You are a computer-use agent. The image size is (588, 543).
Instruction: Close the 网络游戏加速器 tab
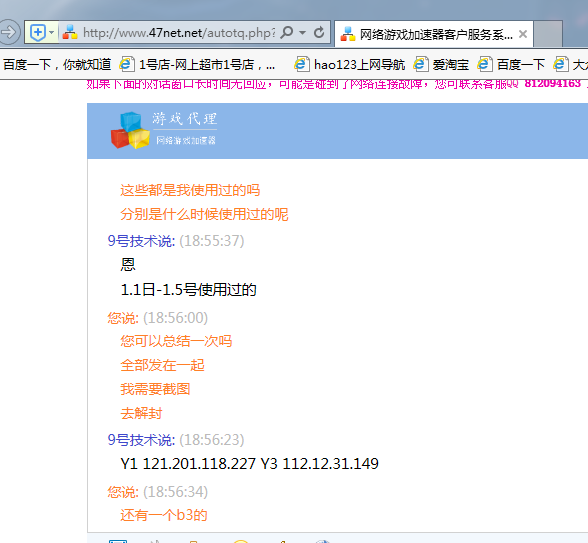click(523, 34)
